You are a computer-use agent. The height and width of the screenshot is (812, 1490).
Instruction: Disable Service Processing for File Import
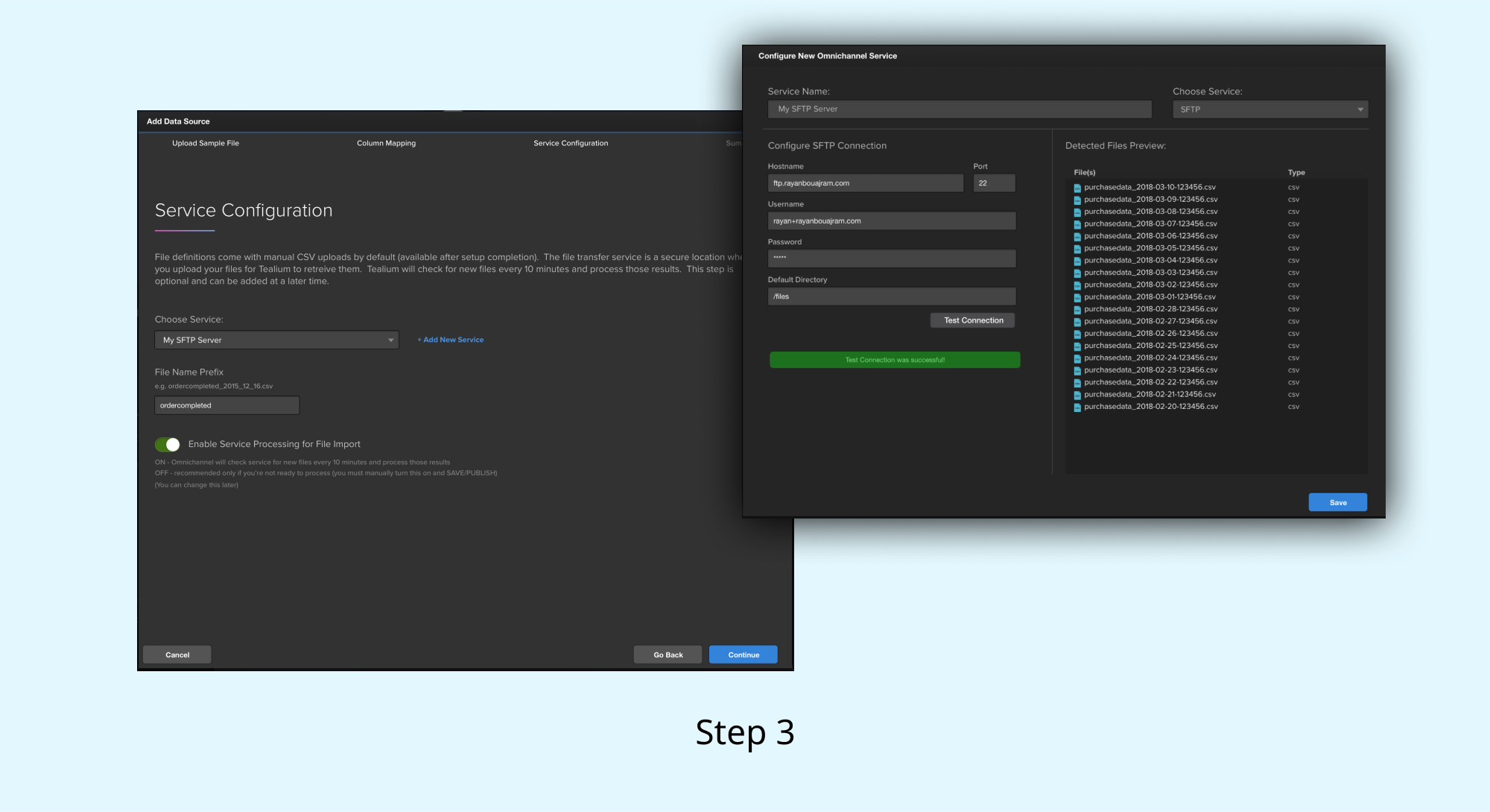pos(168,444)
